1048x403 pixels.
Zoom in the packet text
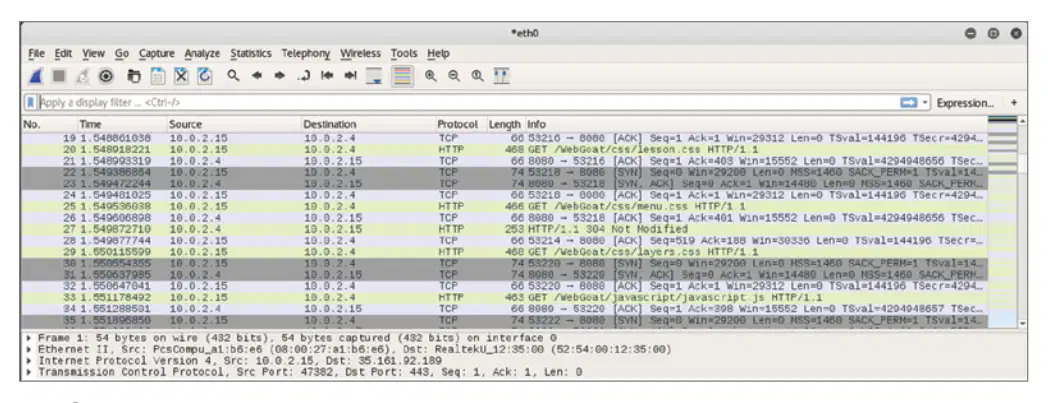click(430, 76)
